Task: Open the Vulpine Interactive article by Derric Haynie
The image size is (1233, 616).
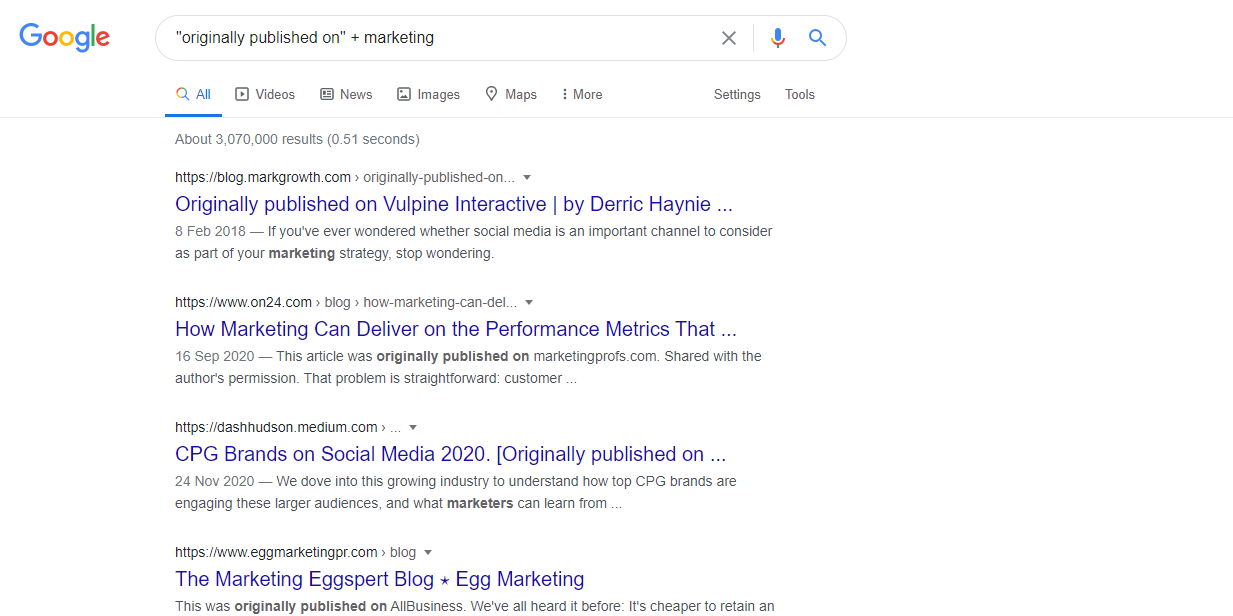Action: pyautogui.click(x=454, y=204)
